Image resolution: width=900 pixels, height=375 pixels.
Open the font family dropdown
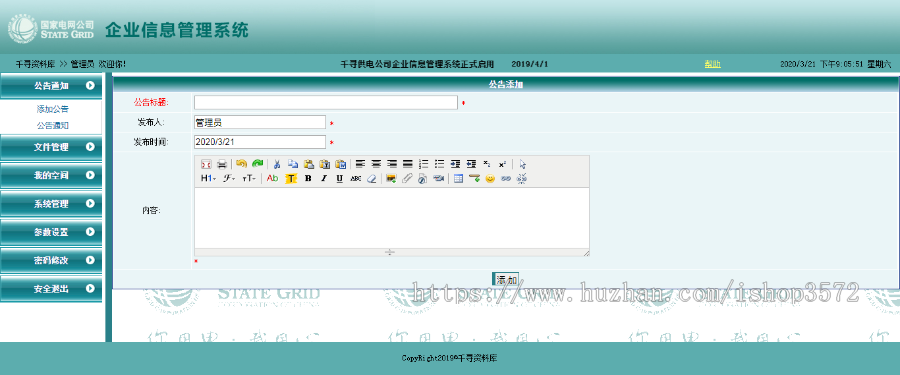229,178
